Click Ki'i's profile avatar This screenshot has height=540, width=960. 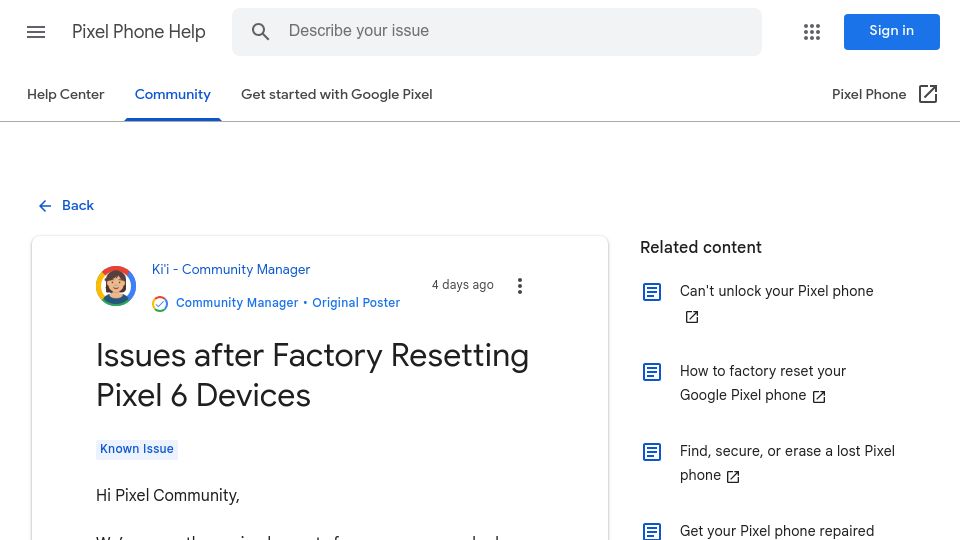(116, 286)
